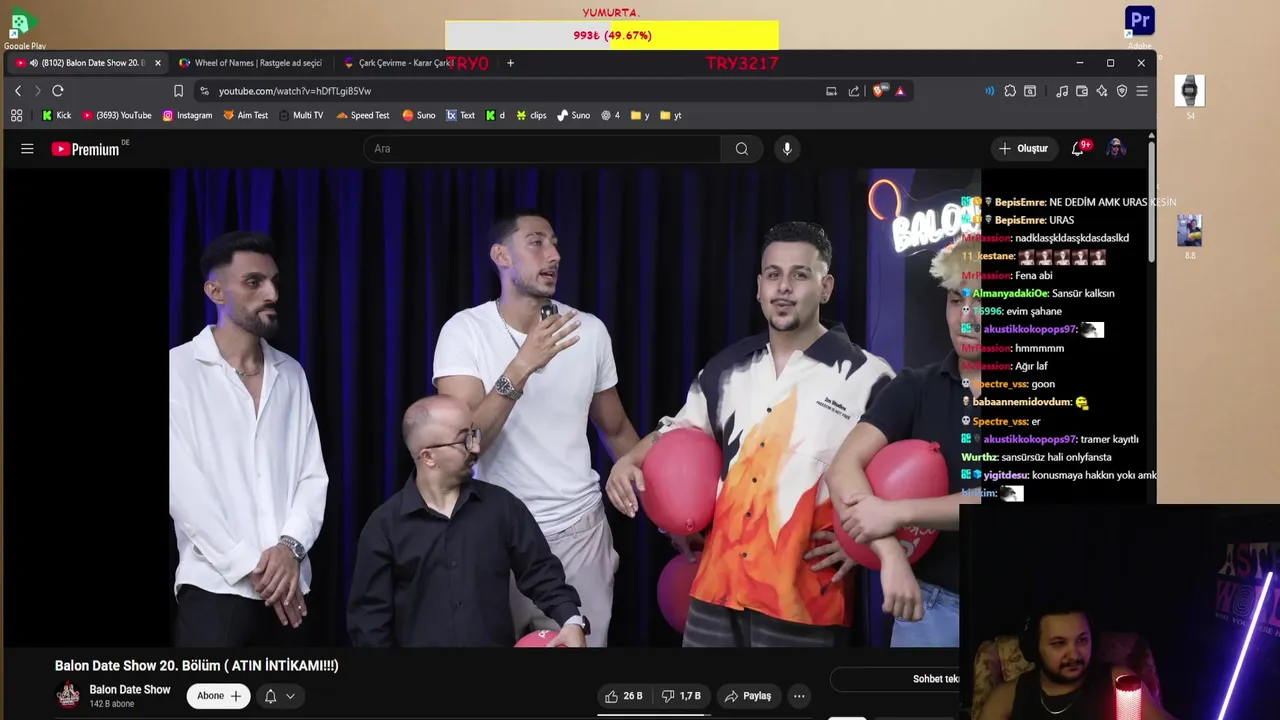1280x720 pixels.
Task: Open site settings icon beside the URL
Action: tap(204, 91)
